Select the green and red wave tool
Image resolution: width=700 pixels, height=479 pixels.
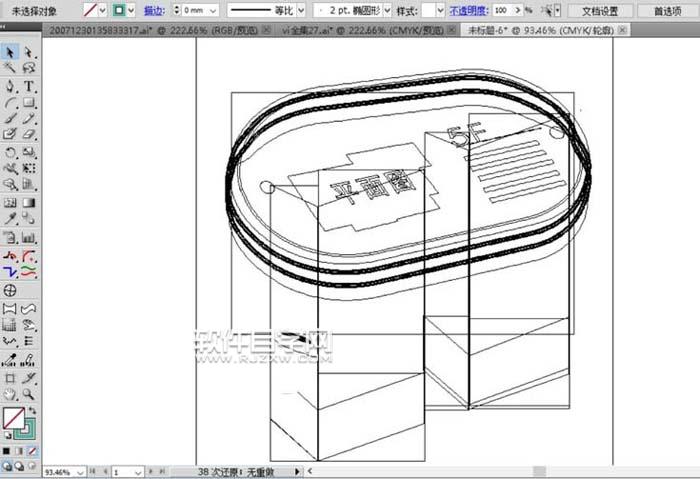(29, 271)
